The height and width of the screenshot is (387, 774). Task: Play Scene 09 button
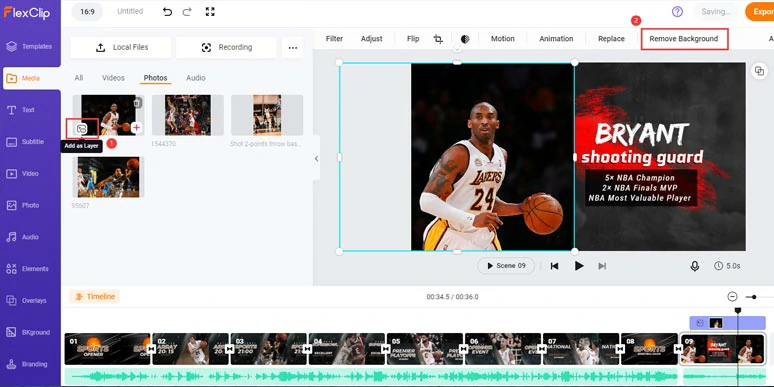pos(505,266)
